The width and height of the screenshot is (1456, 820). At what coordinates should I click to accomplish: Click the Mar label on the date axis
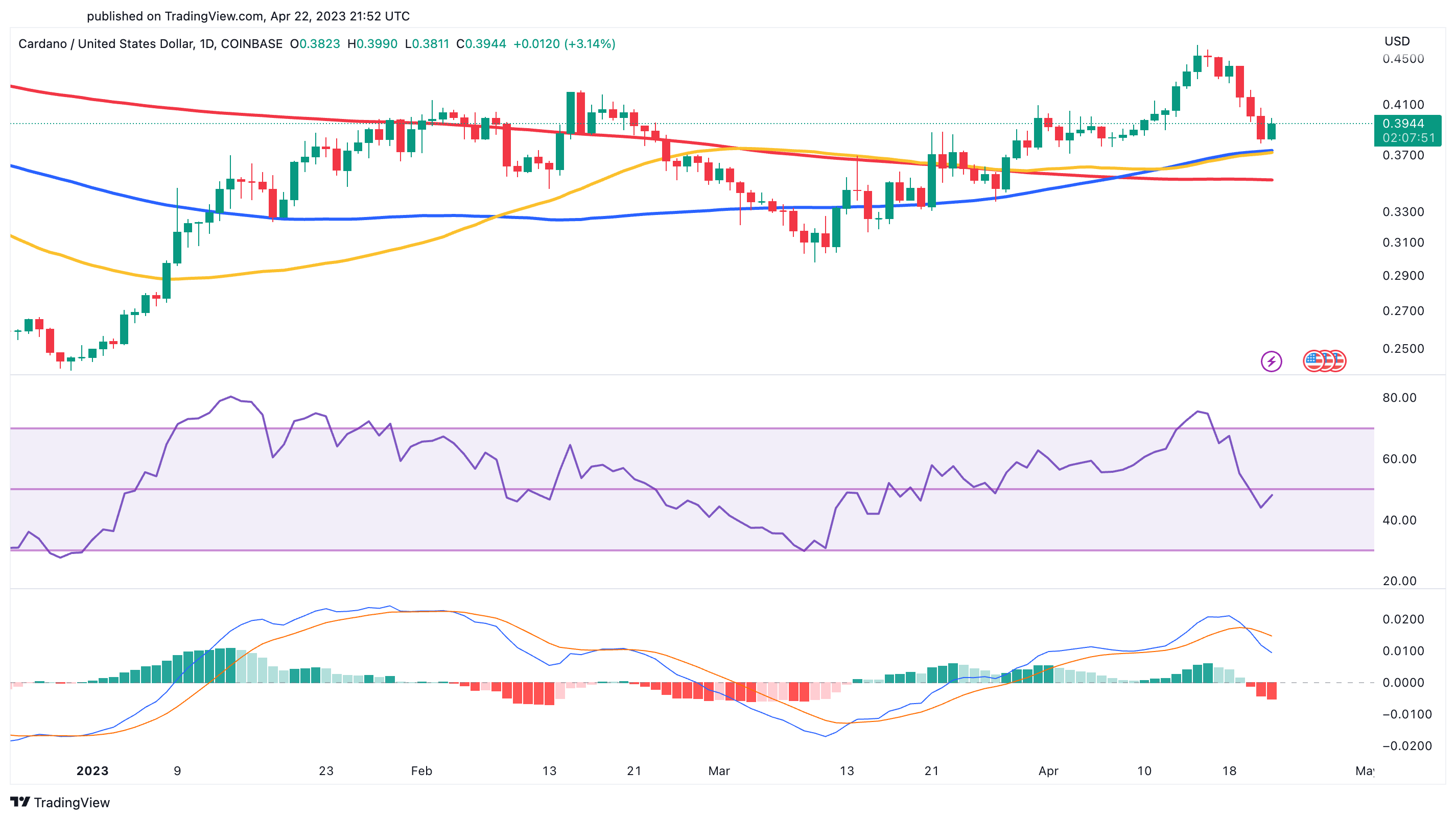(719, 771)
